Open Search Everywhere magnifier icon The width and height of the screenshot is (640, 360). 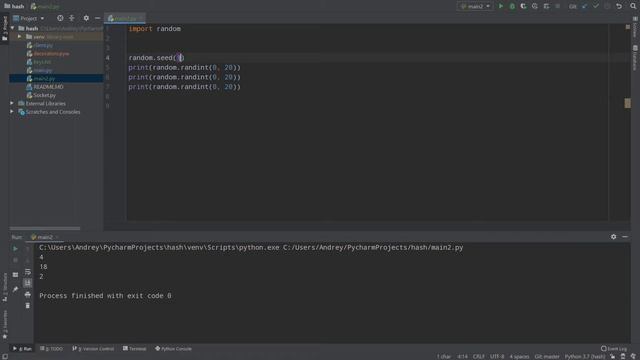pyautogui.click(x=633, y=6)
